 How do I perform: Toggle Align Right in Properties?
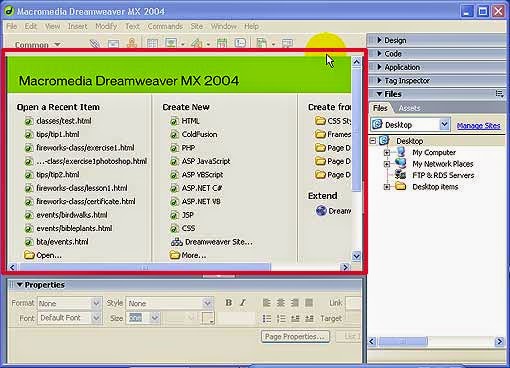[x=295, y=303]
